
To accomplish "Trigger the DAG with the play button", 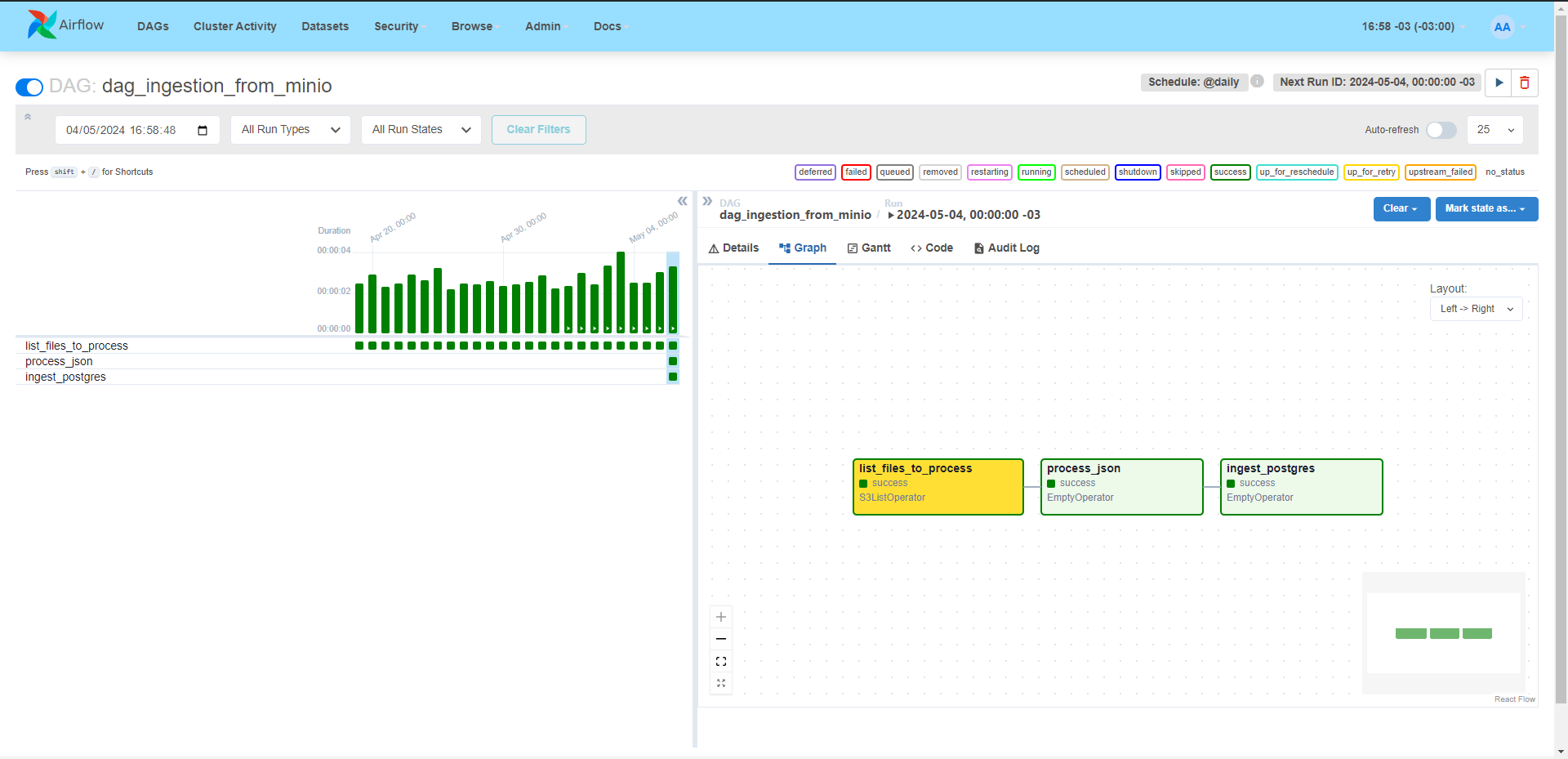I will pos(1499,83).
